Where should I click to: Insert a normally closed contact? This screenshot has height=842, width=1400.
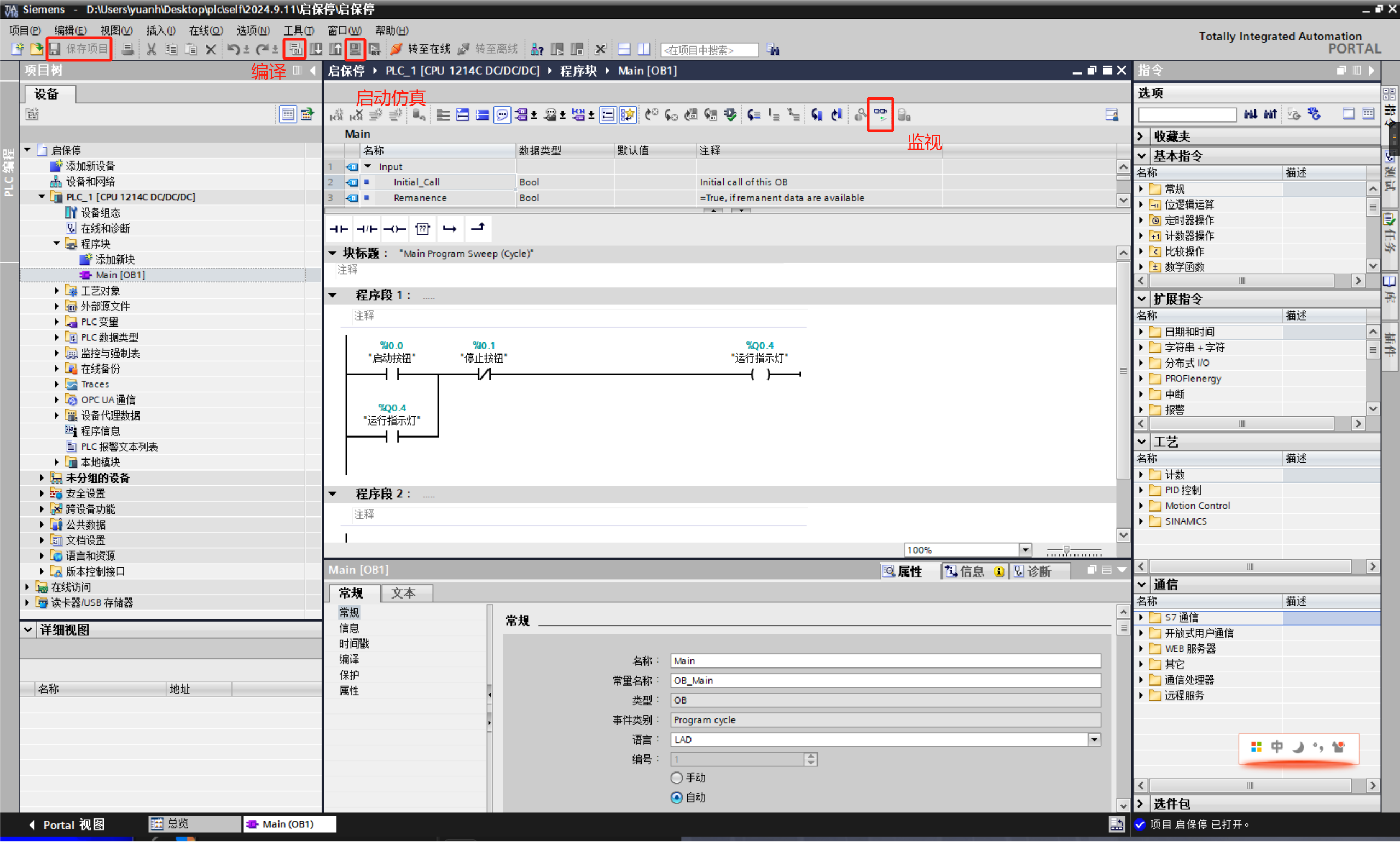point(367,229)
